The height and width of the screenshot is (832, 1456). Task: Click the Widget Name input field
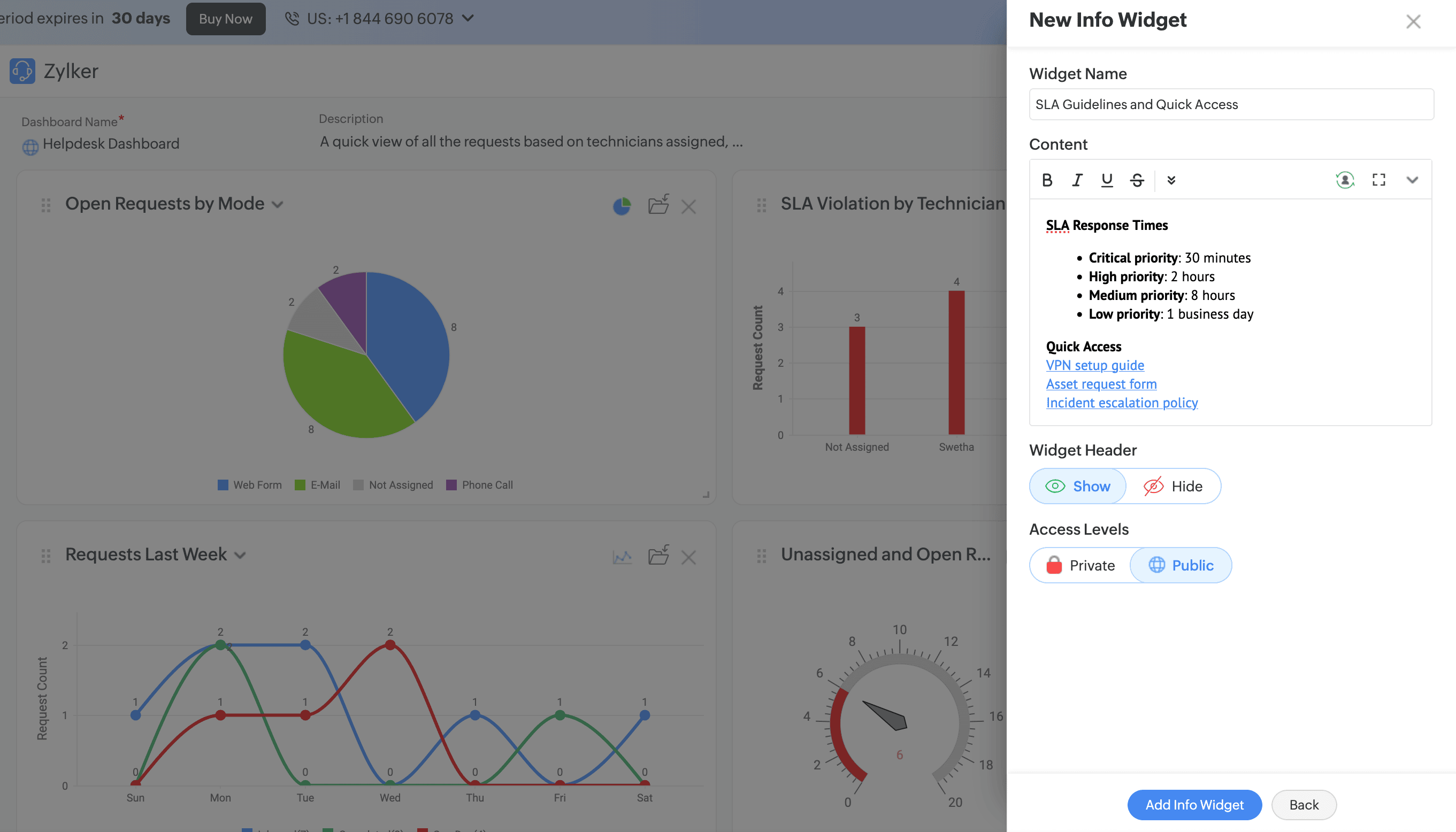pos(1231,105)
